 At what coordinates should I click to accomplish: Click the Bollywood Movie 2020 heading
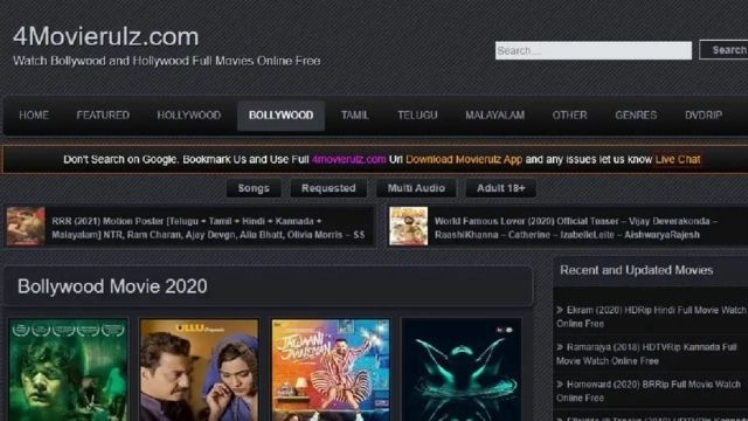tap(112, 287)
